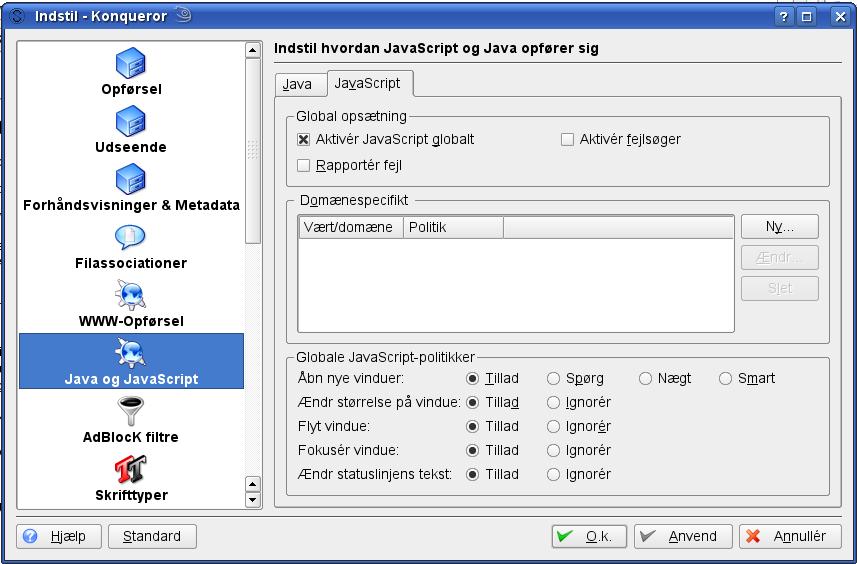Toggle Aktivér JavaScript globalt checkbox
Viewport: 857px width, 564px height.
(303, 139)
